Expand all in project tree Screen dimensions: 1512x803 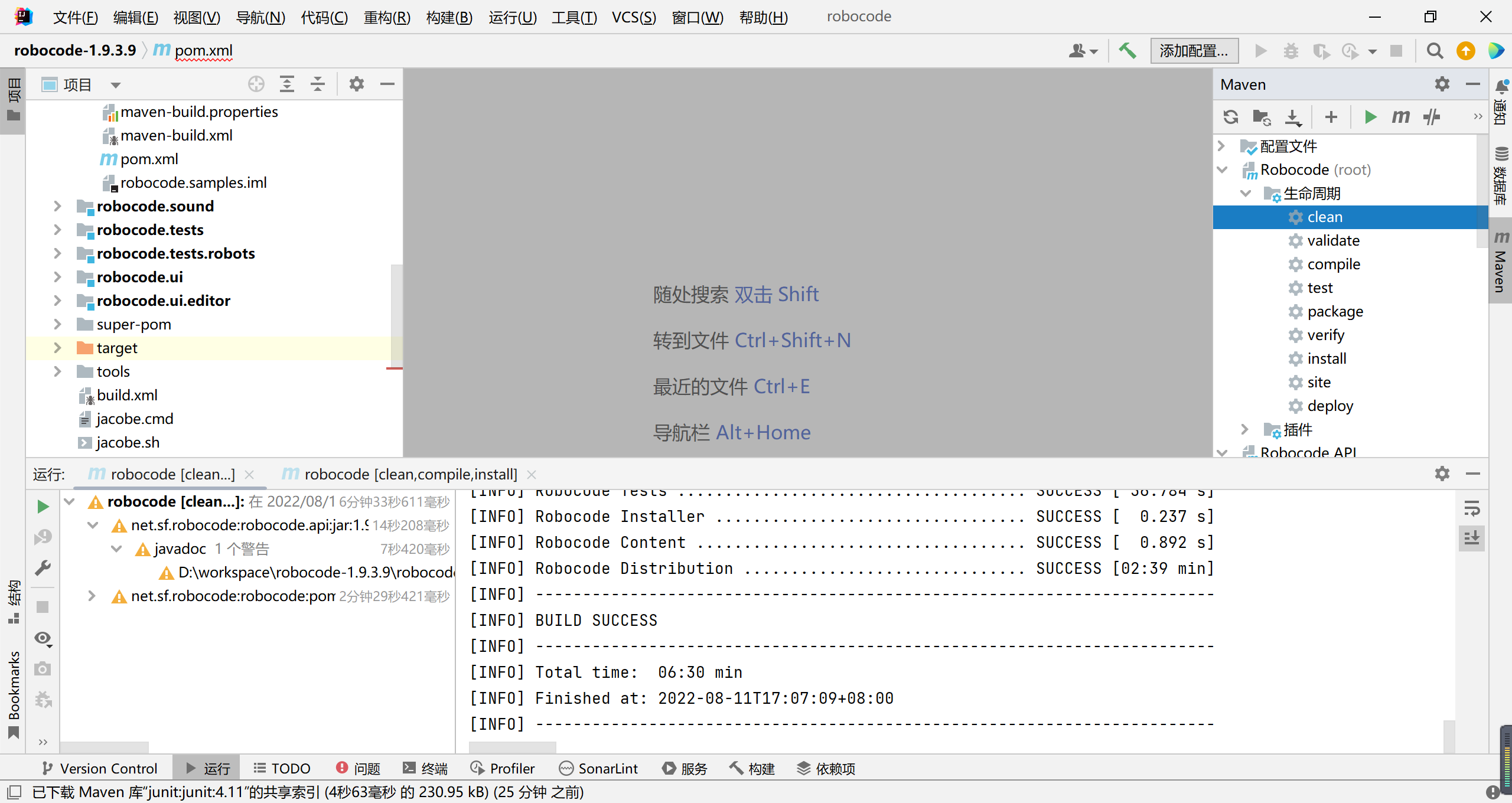point(287,84)
